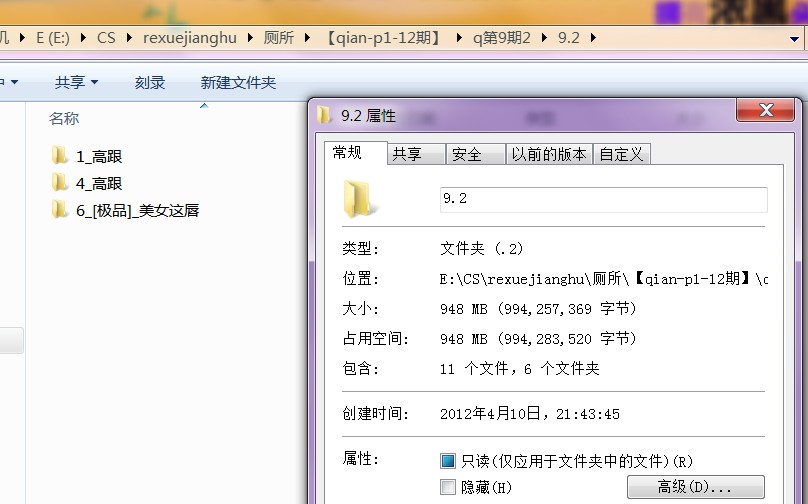Click the small folder icon in the 9.2 属性 title bar
This screenshot has width=808, height=504.
click(x=324, y=115)
